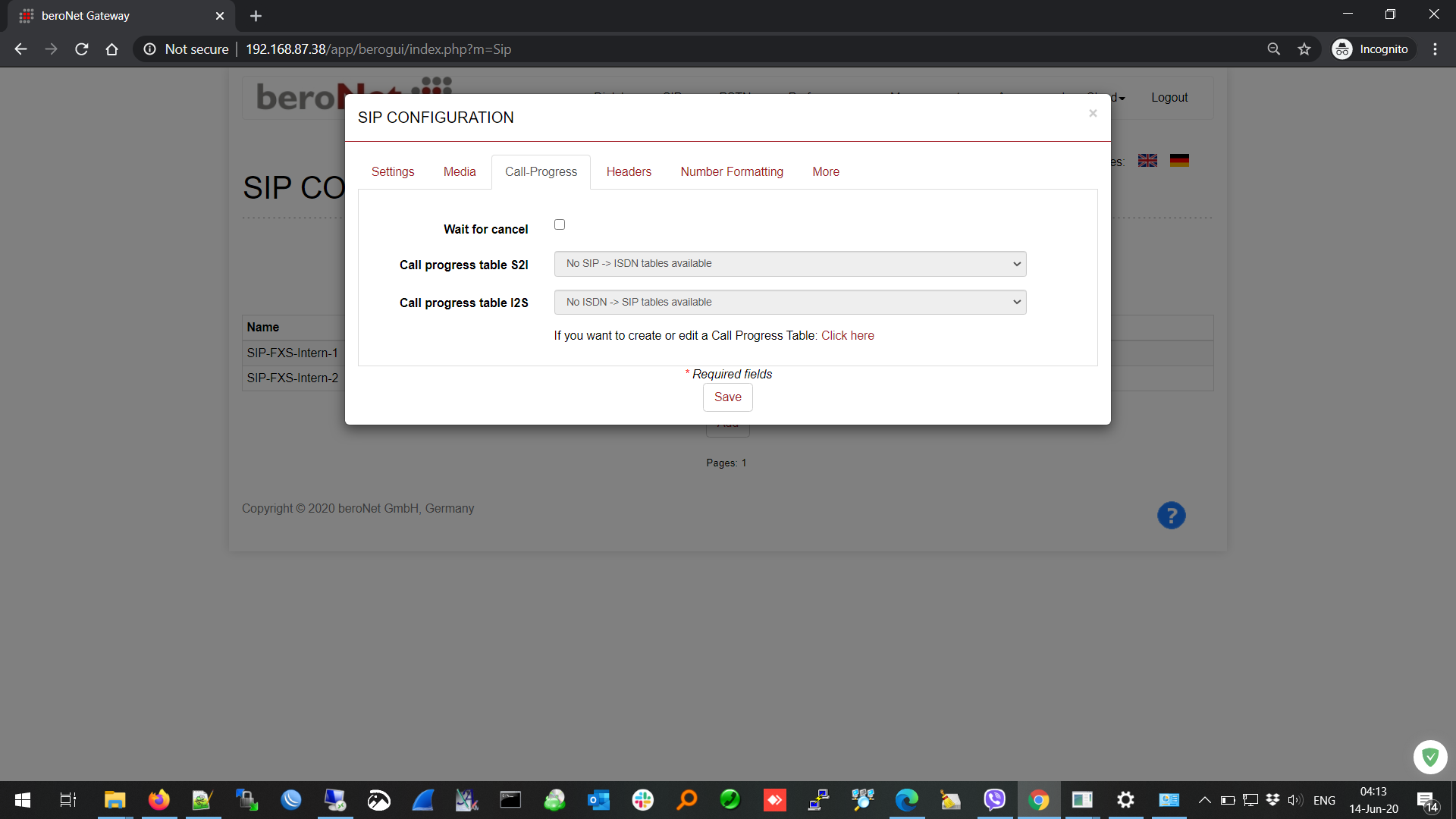Open the blue help question icon
The image size is (1456, 819).
click(x=1171, y=516)
